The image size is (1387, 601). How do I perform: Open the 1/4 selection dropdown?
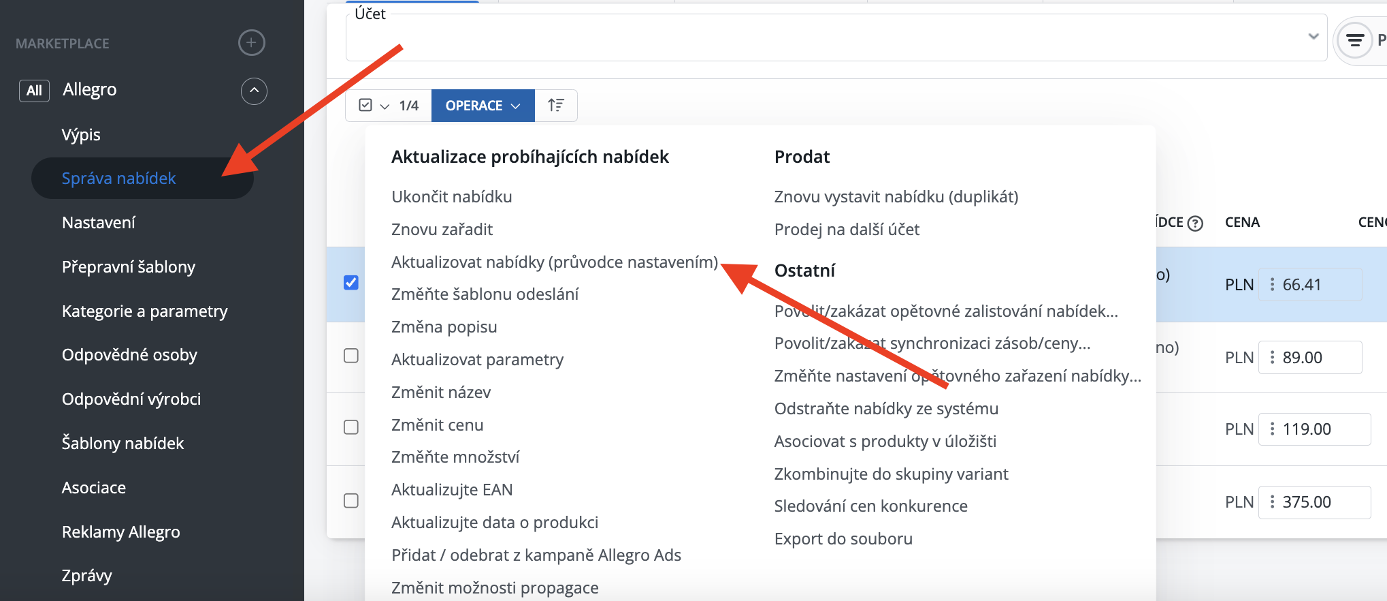tap(388, 105)
